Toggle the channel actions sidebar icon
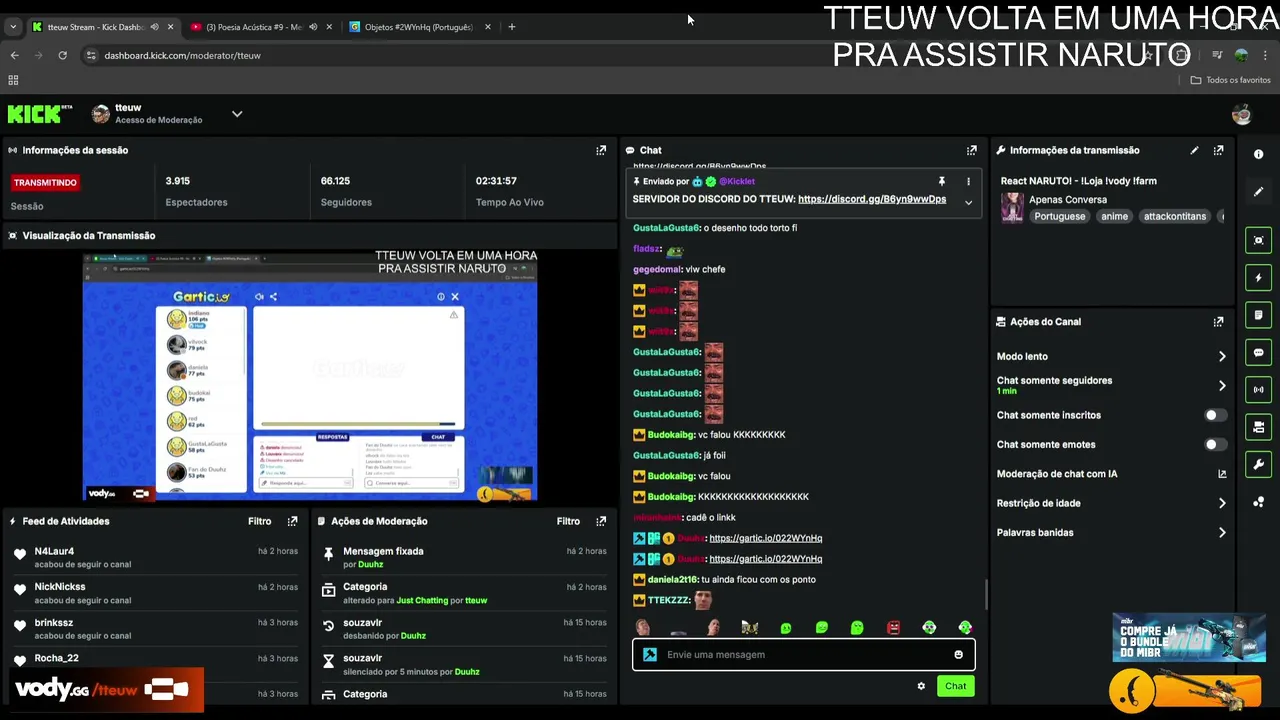 tap(1258, 427)
